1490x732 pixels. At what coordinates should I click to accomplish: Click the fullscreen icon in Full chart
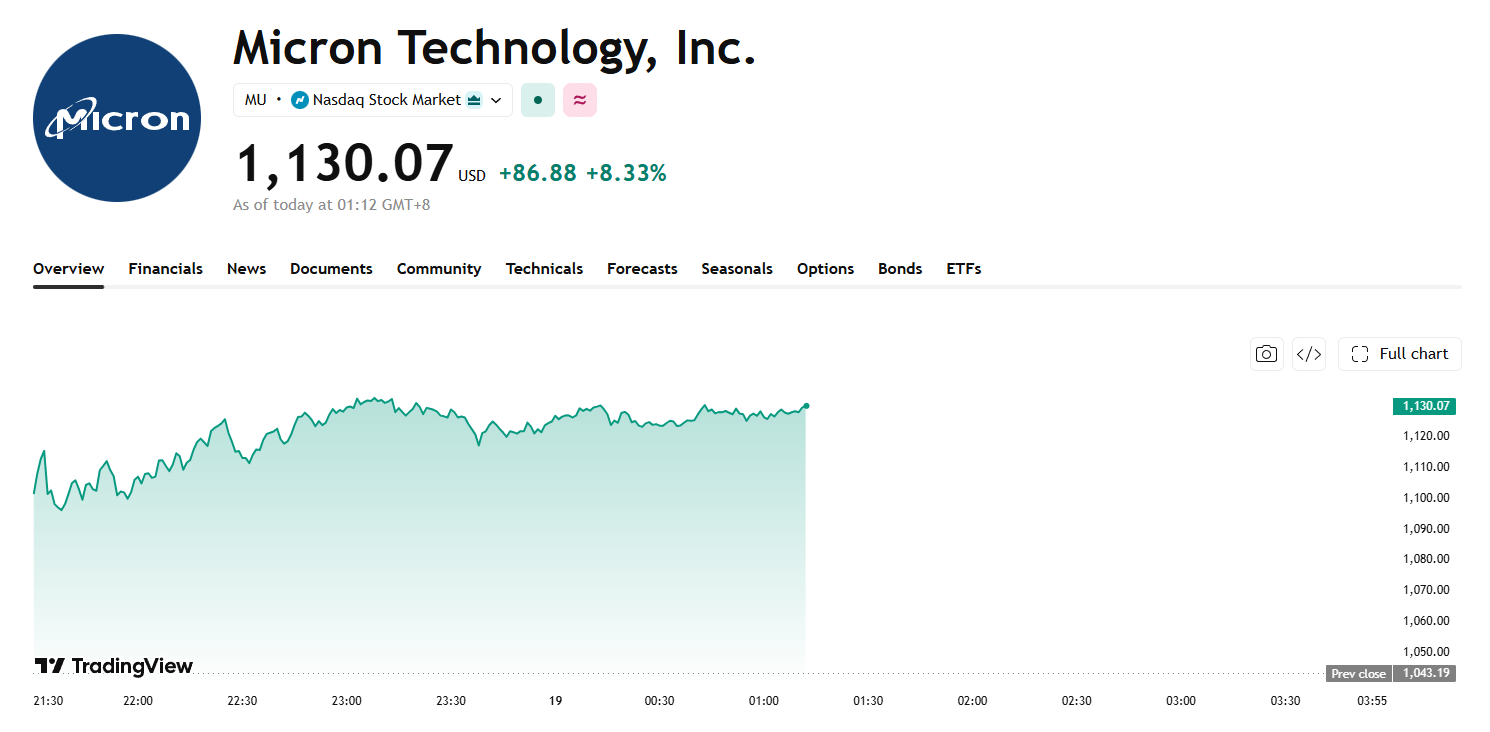(x=1359, y=354)
